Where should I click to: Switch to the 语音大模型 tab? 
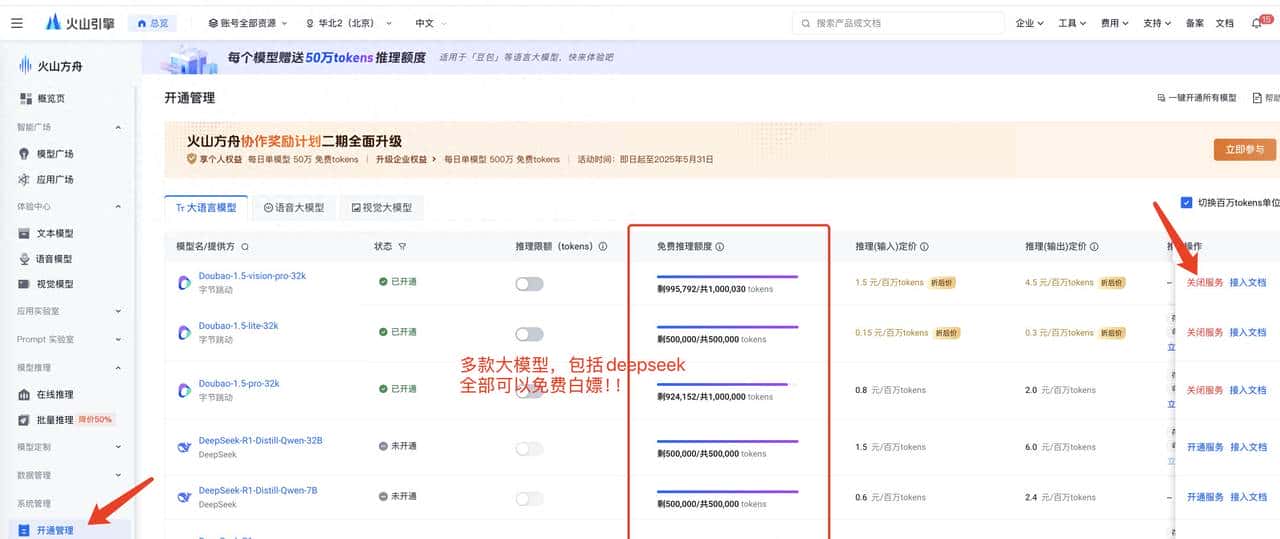pos(293,208)
